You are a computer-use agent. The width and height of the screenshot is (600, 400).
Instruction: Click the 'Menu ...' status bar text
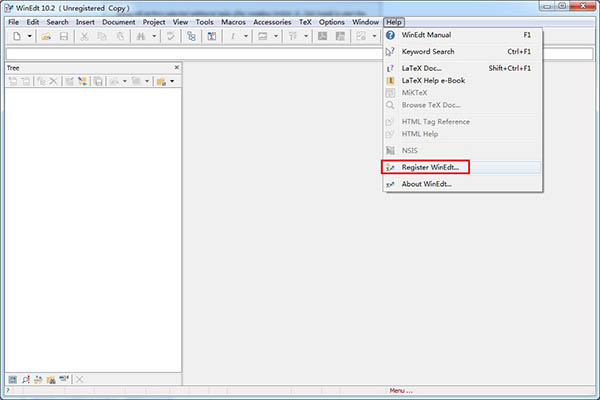click(401, 390)
